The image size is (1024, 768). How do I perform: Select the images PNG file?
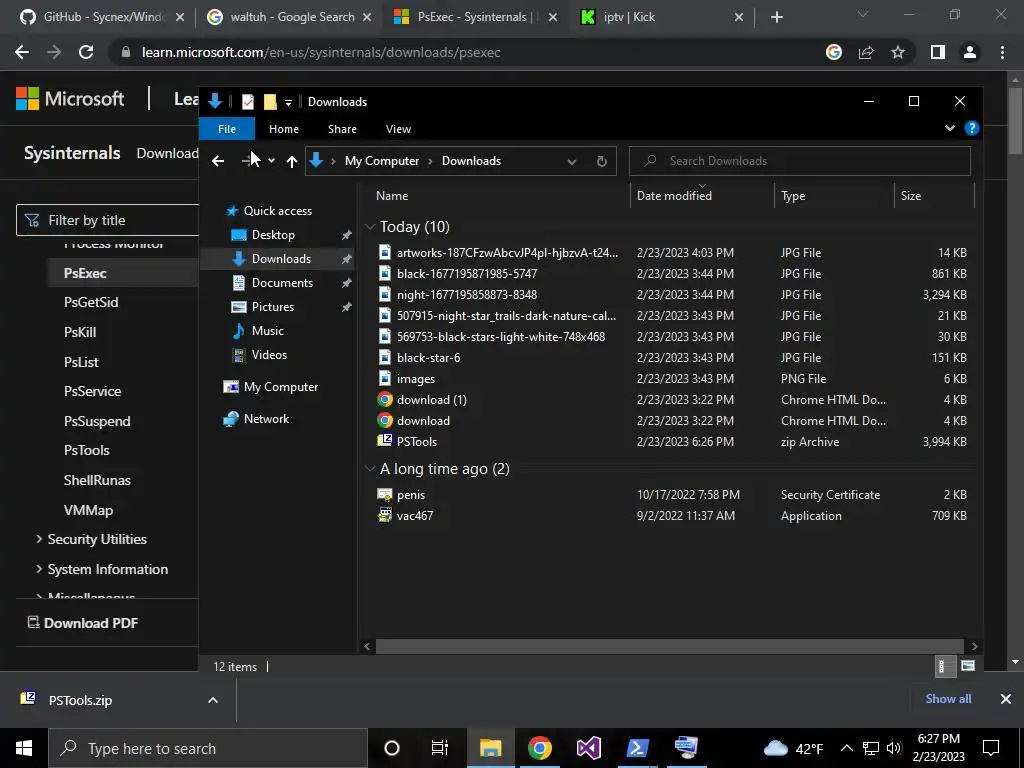click(x=415, y=379)
